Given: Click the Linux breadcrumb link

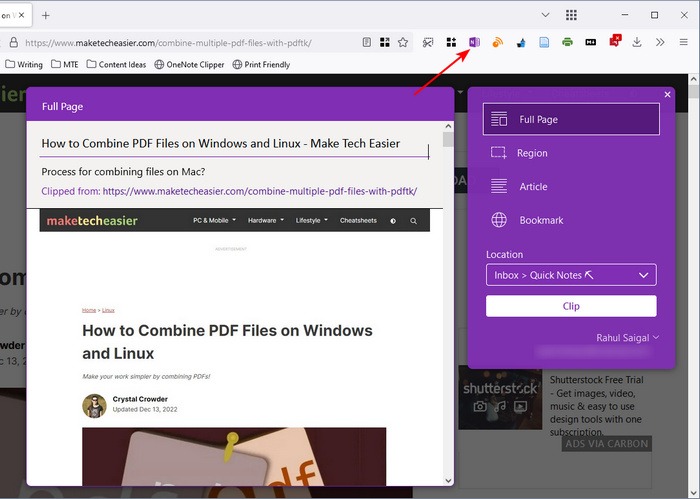Looking at the screenshot, I should [108, 310].
